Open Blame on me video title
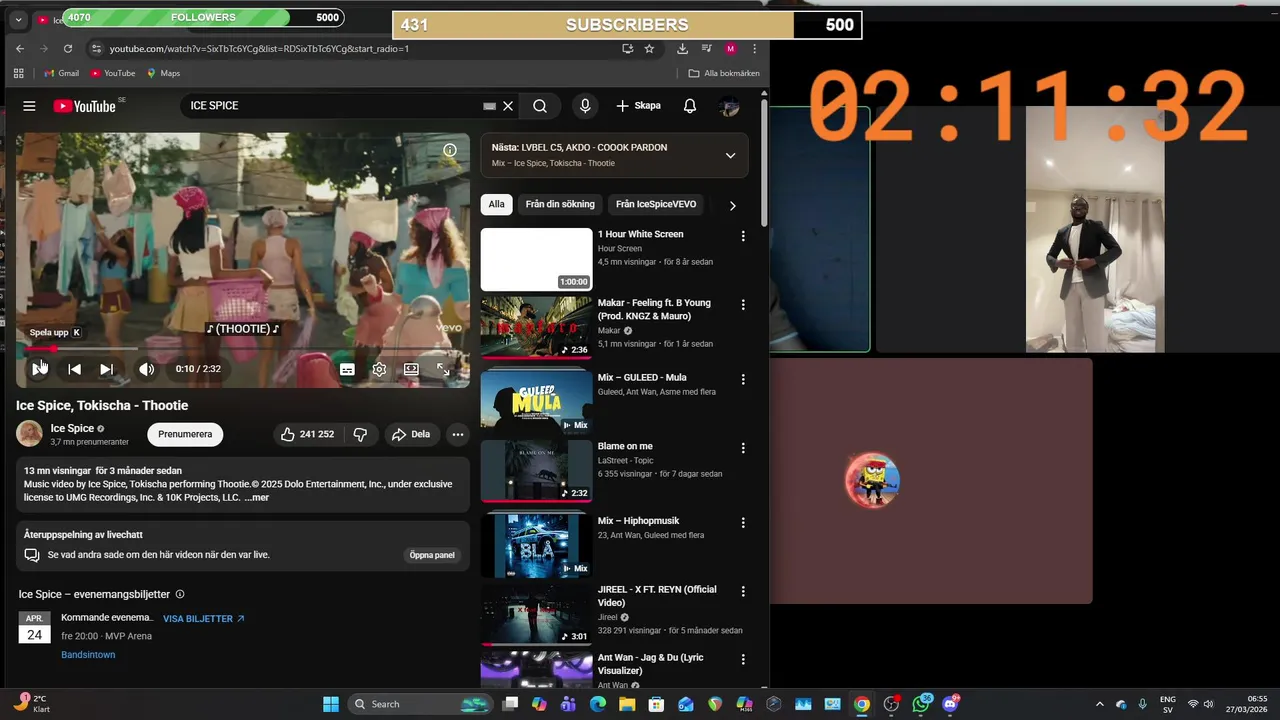The width and height of the screenshot is (1280, 720). 627,446
